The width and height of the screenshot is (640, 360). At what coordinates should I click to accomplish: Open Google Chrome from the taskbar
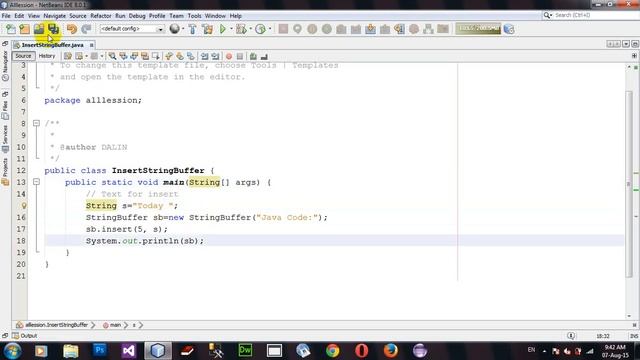tap(332, 350)
